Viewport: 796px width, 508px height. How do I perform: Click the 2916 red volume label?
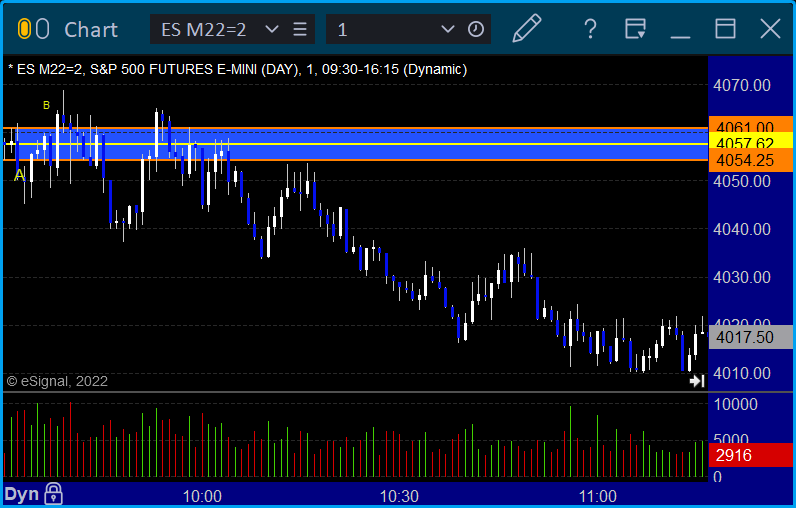pyautogui.click(x=750, y=455)
